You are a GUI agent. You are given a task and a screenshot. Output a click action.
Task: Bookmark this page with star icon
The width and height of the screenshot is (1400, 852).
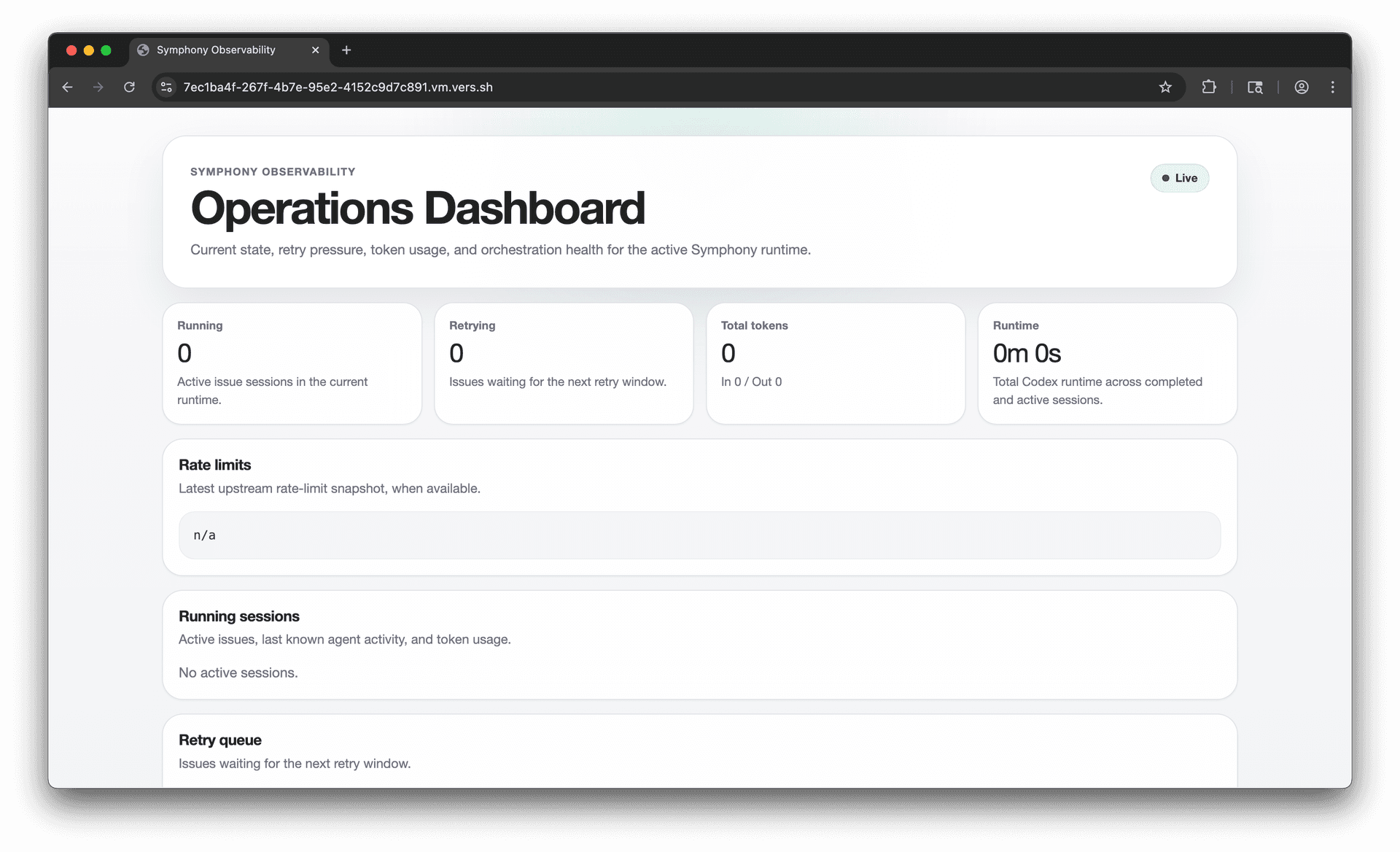click(1165, 87)
